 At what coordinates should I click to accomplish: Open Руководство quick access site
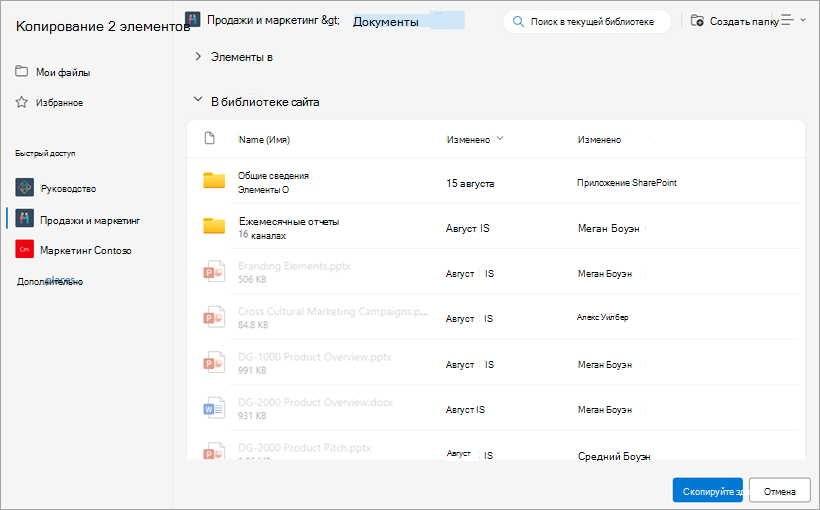(68, 188)
